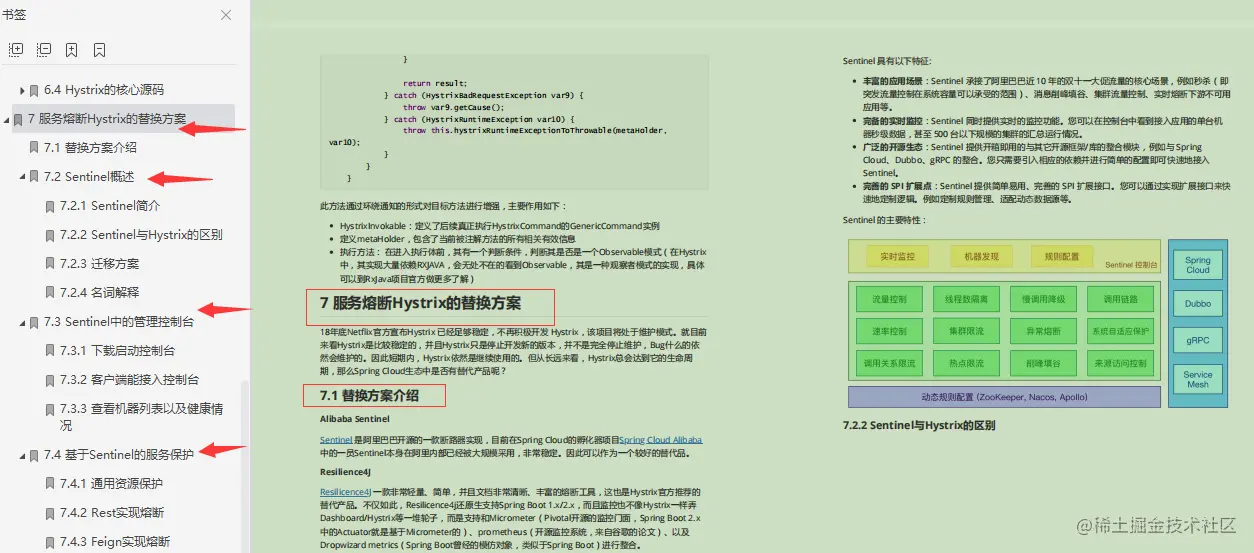Open the Sentinel hyperlink in the document
The image size is (1254, 553).
pyautogui.click(x=336, y=440)
